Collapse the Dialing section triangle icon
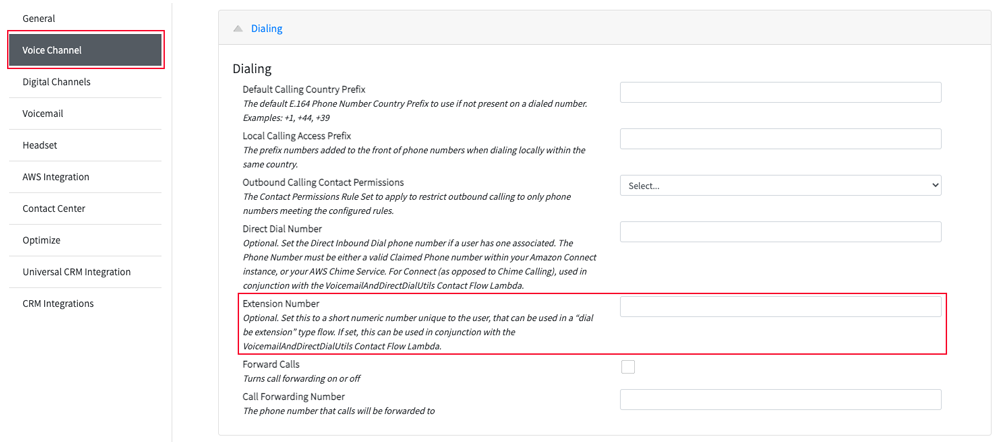The width and height of the screenshot is (1000, 442). pos(238,29)
